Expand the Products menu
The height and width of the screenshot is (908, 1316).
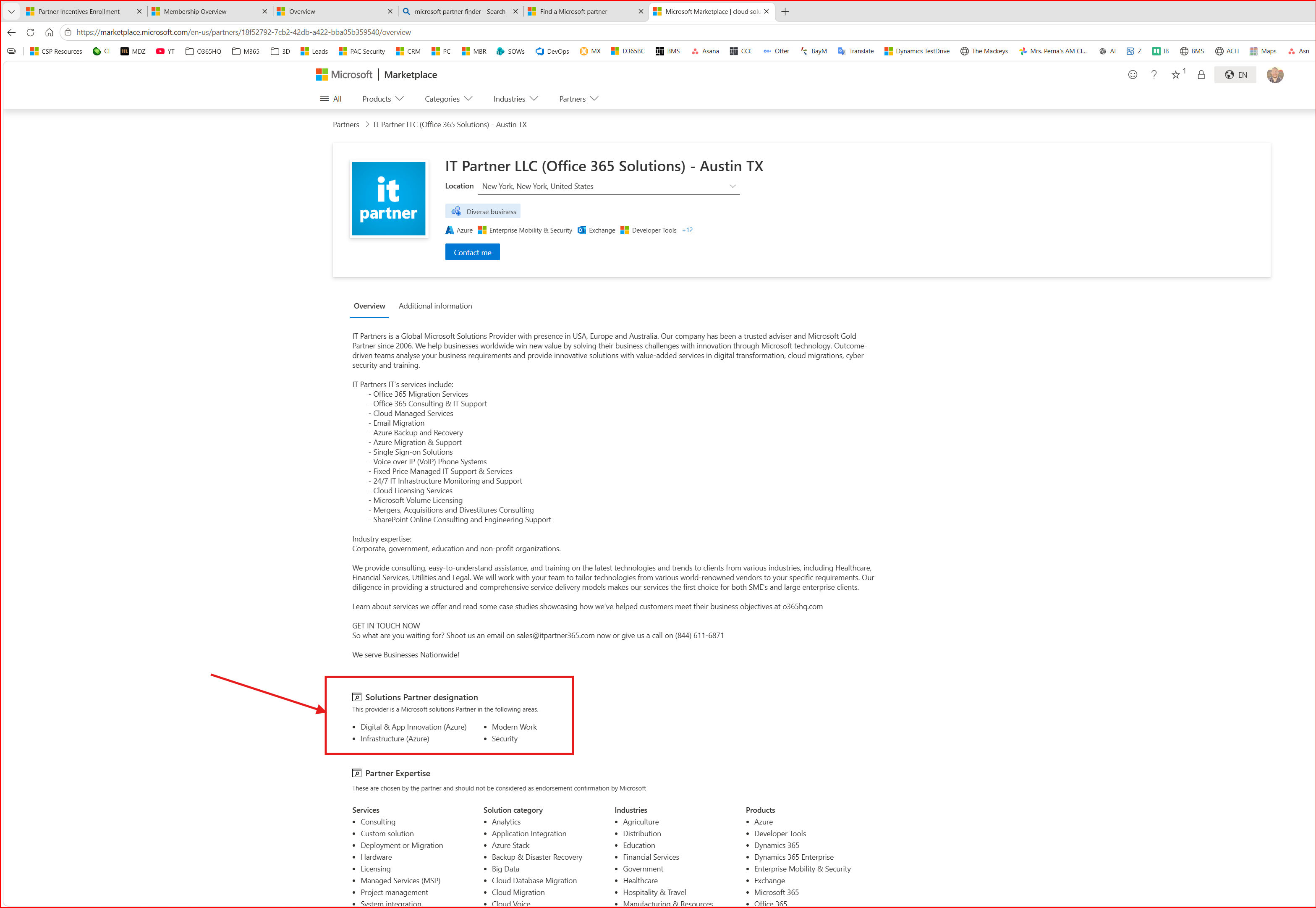(x=383, y=99)
